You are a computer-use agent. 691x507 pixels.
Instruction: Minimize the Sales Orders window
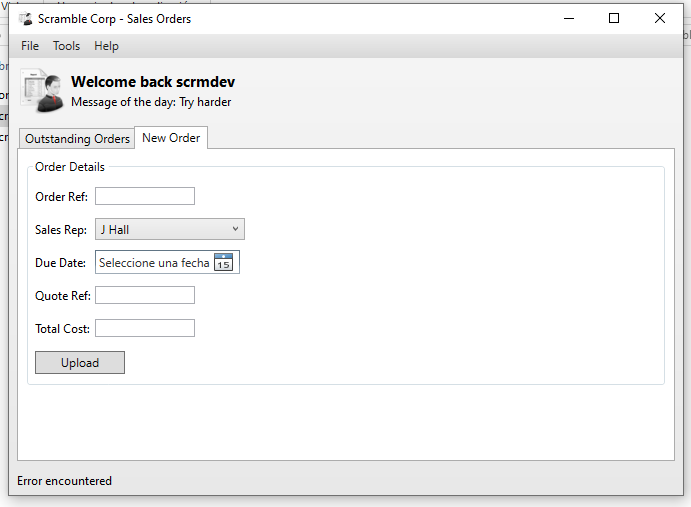point(567,18)
